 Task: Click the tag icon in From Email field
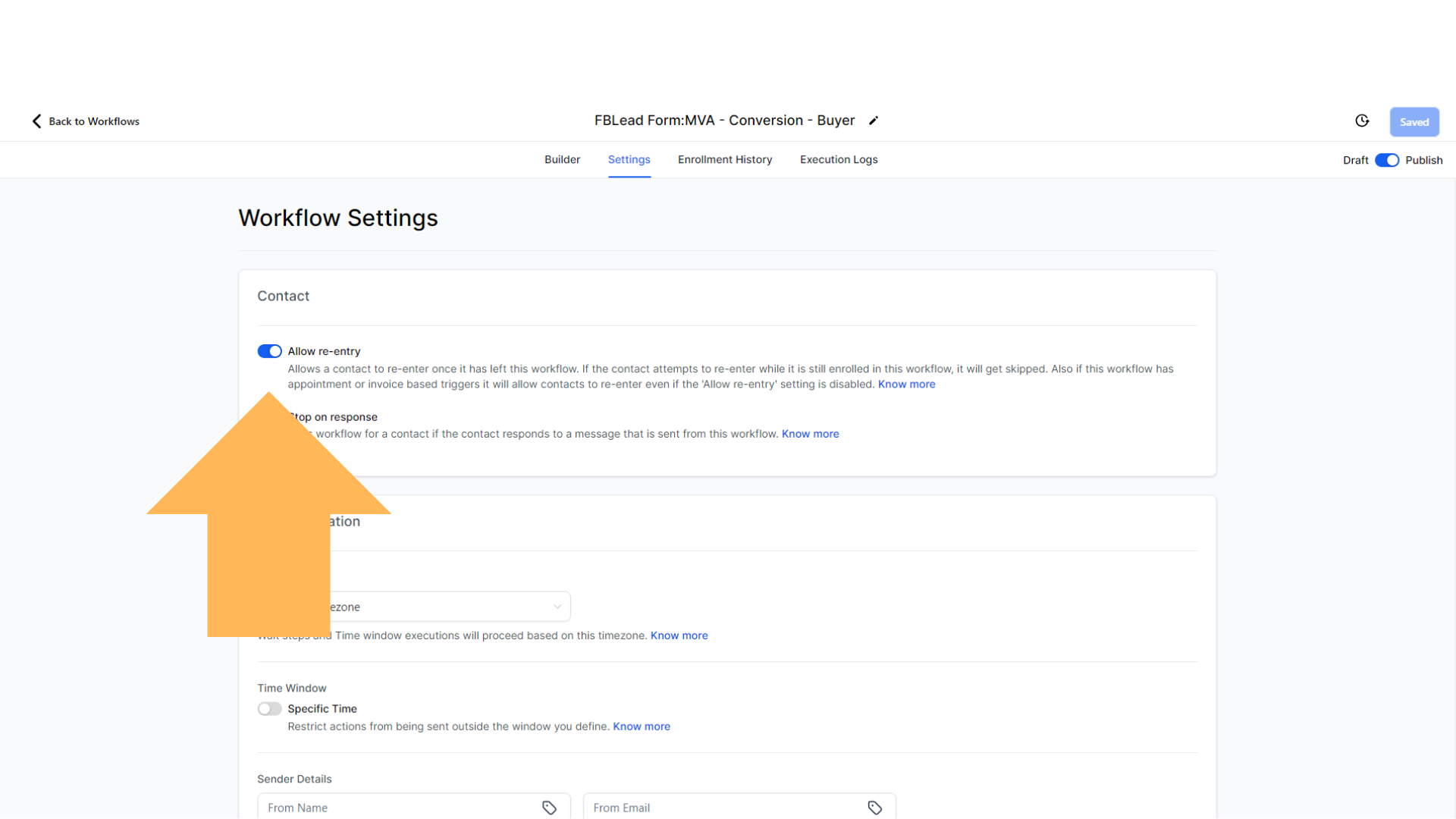pyautogui.click(x=874, y=808)
